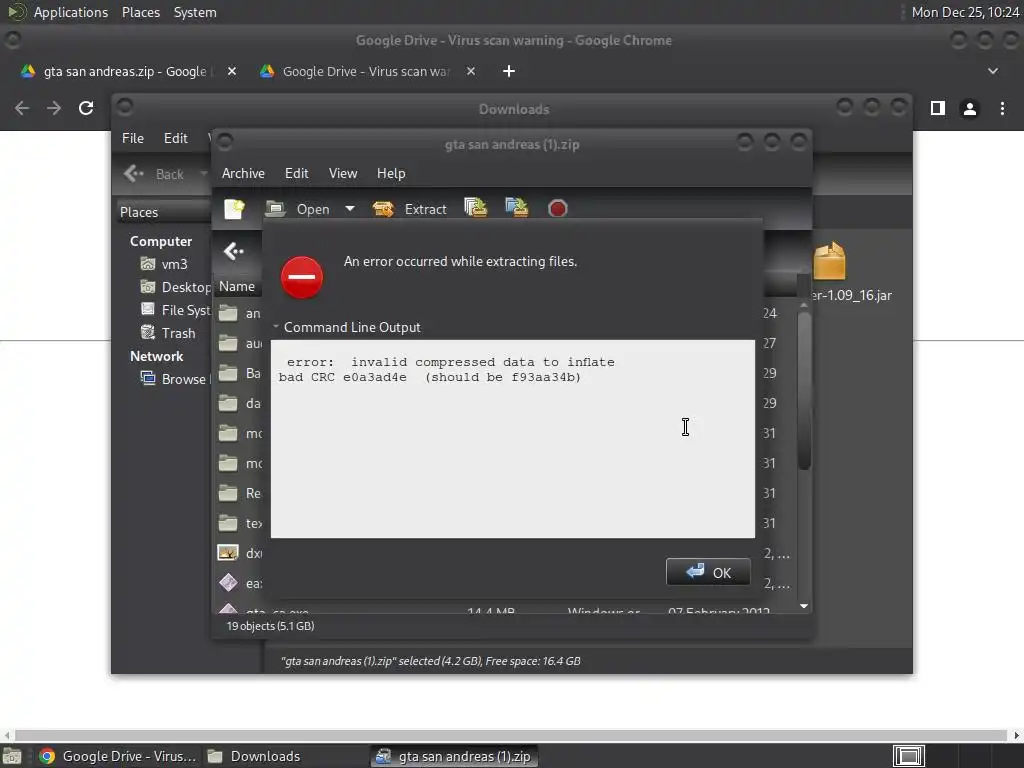Screen dimensions: 1024x768
Task: Expand the Open recent dropdown arrow
Action: (x=350, y=209)
